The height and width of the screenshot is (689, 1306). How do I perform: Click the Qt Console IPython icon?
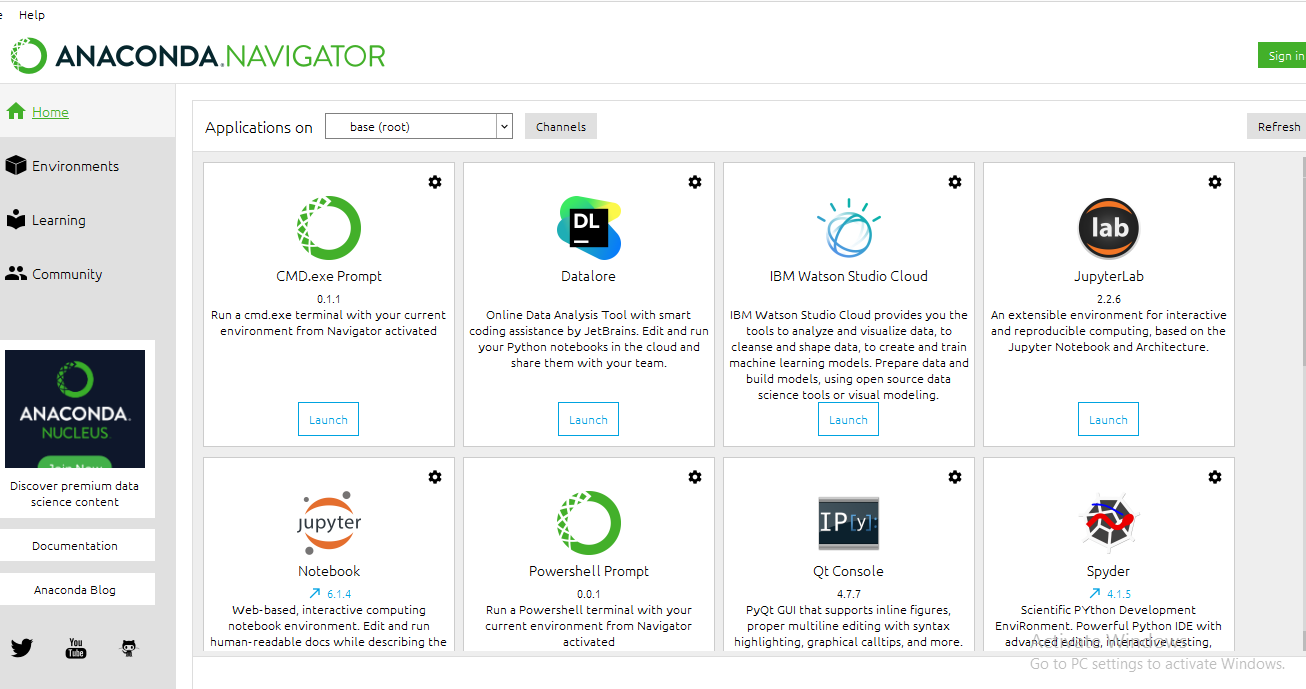[x=848, y=523]
